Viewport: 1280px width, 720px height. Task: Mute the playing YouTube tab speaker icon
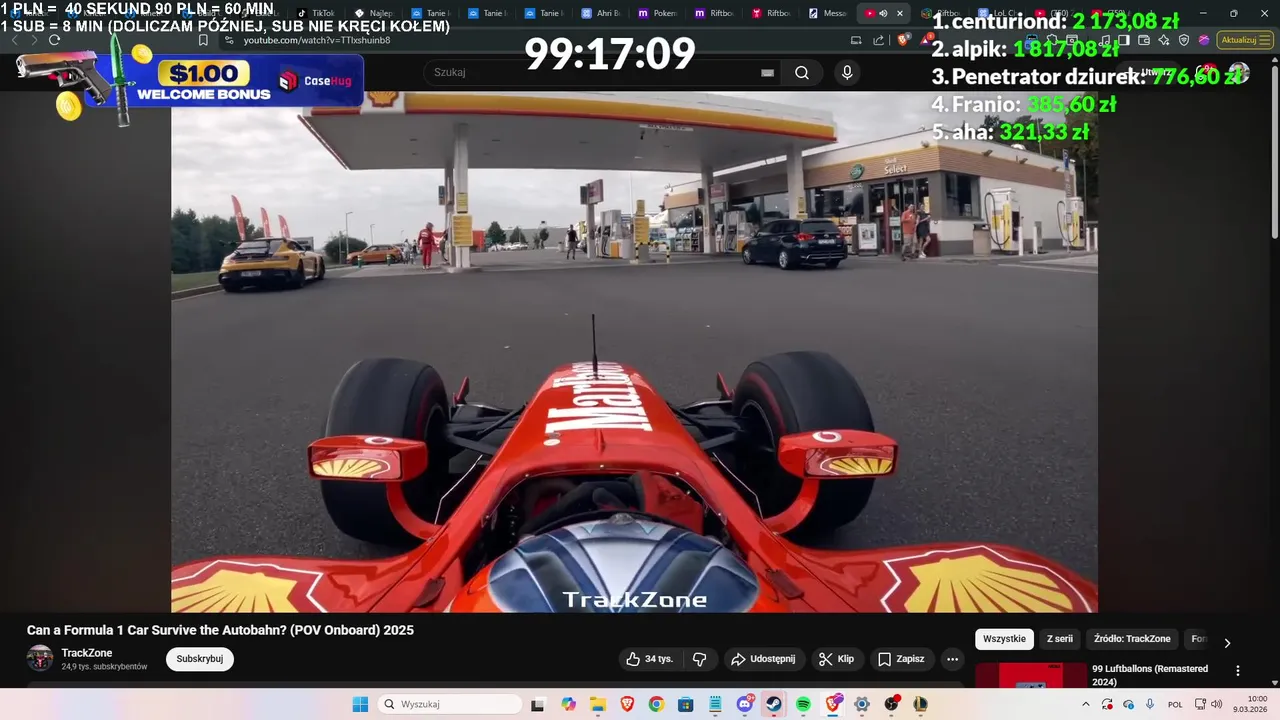point(883,13)
